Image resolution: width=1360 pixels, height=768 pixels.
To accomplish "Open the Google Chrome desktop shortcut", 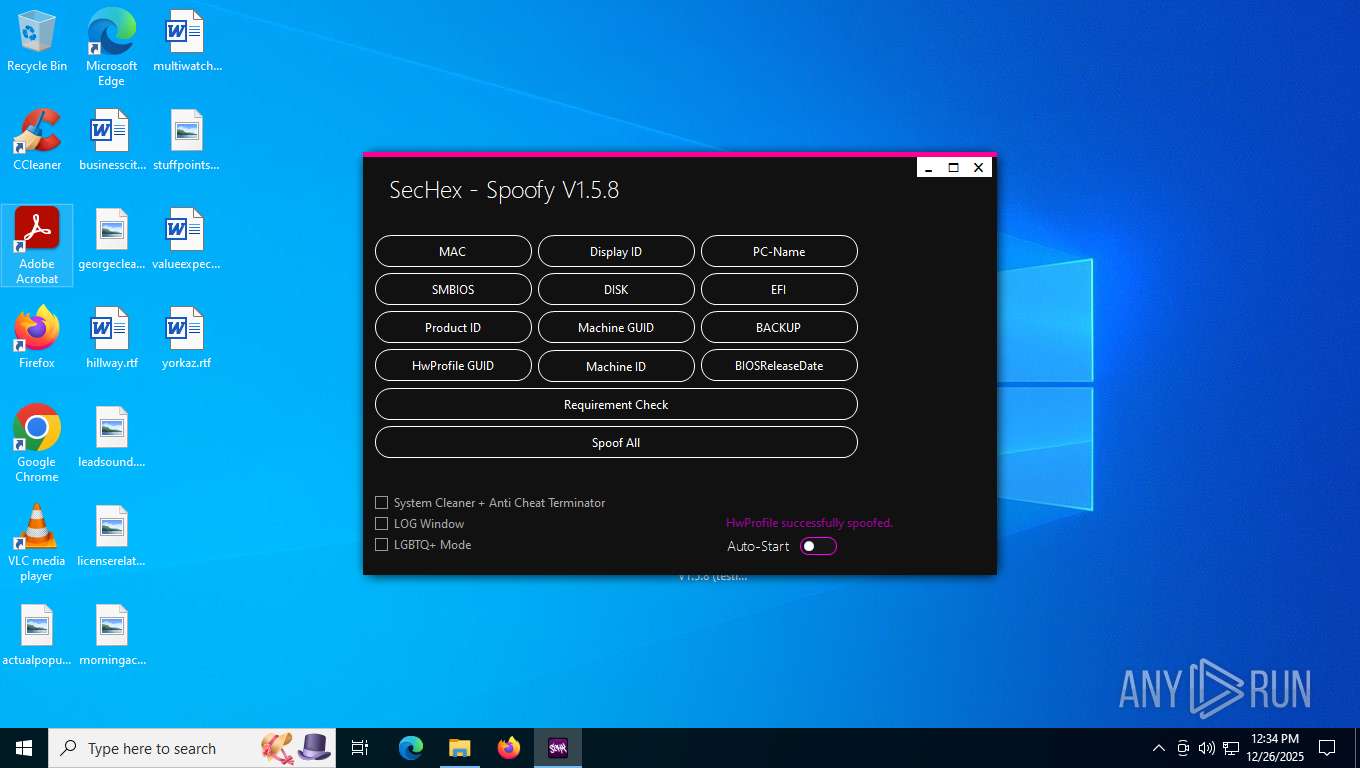I will pos(37,444).
